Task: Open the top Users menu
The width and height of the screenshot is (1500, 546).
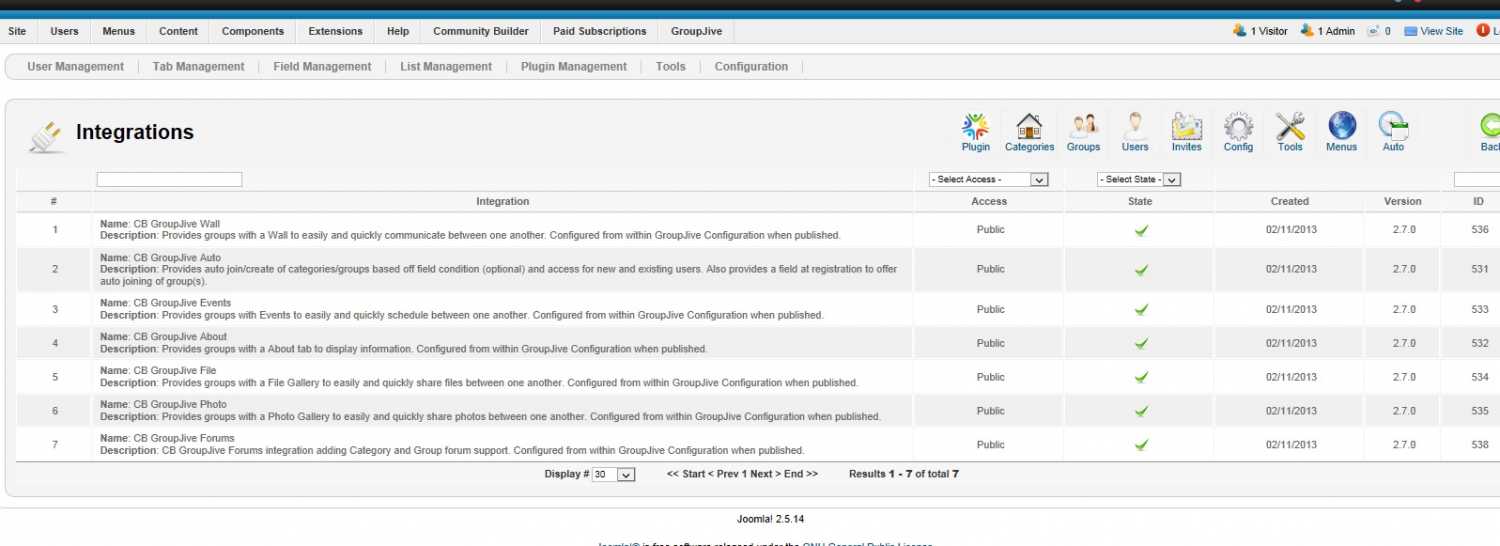Action: (x=64, y=31)
